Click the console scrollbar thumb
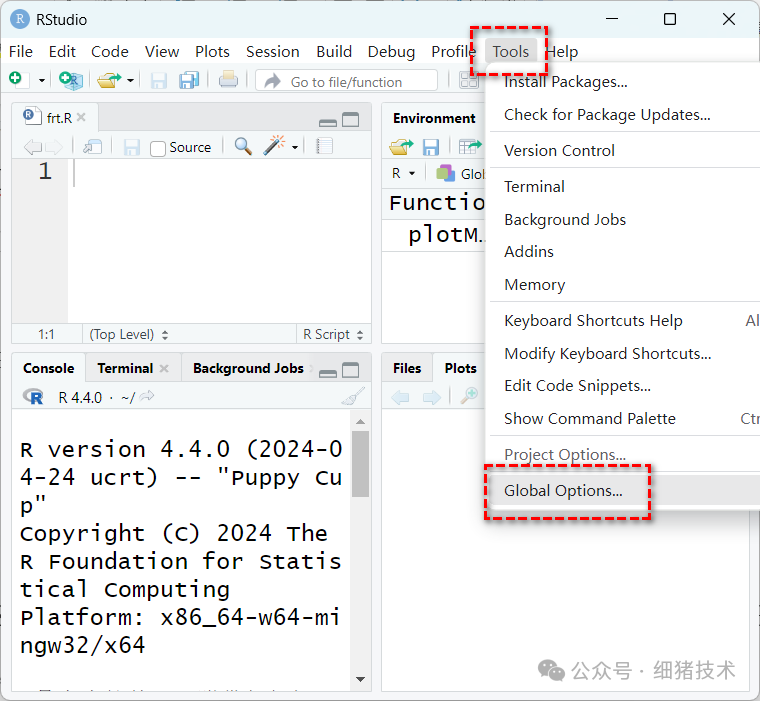Screen dimensions: 760x701 coord(360,464)
